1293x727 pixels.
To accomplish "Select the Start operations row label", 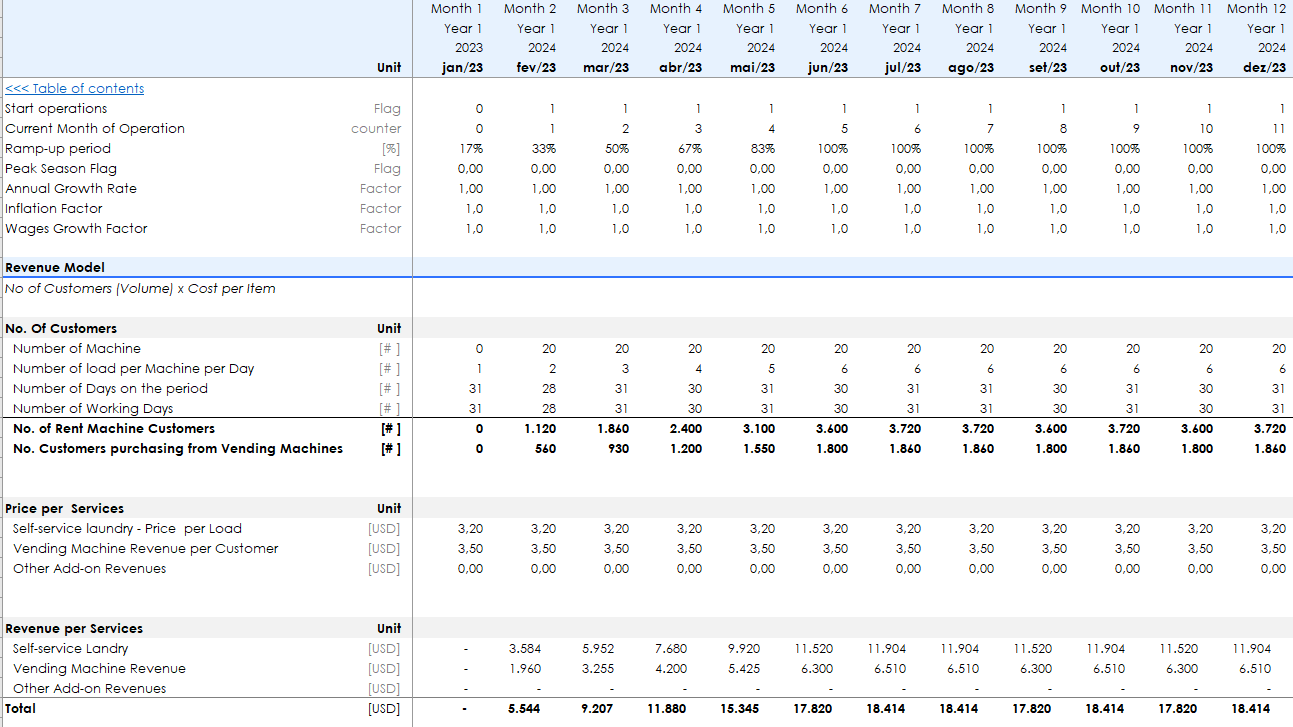I will coord(56,108).
